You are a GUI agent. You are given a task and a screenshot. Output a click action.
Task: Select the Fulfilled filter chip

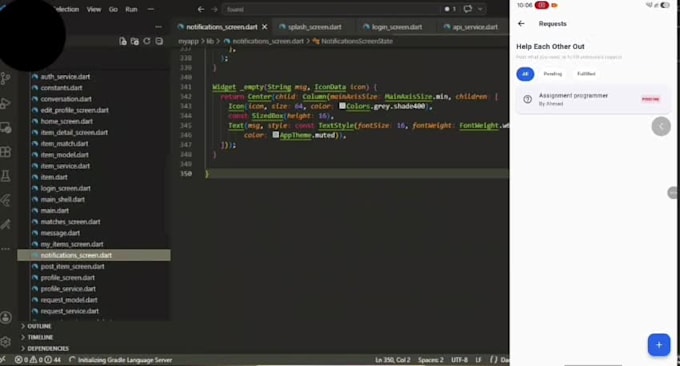pos(586,74)
